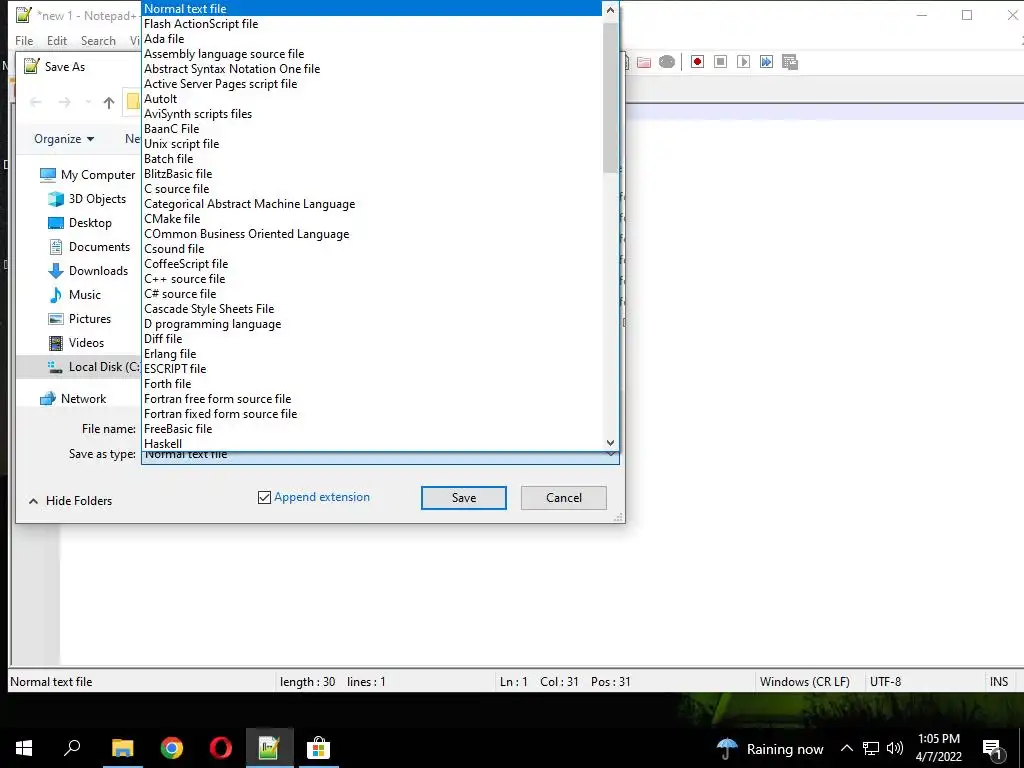
Task: Click the file type list scrollbar thumb
Action: (610, 97)
